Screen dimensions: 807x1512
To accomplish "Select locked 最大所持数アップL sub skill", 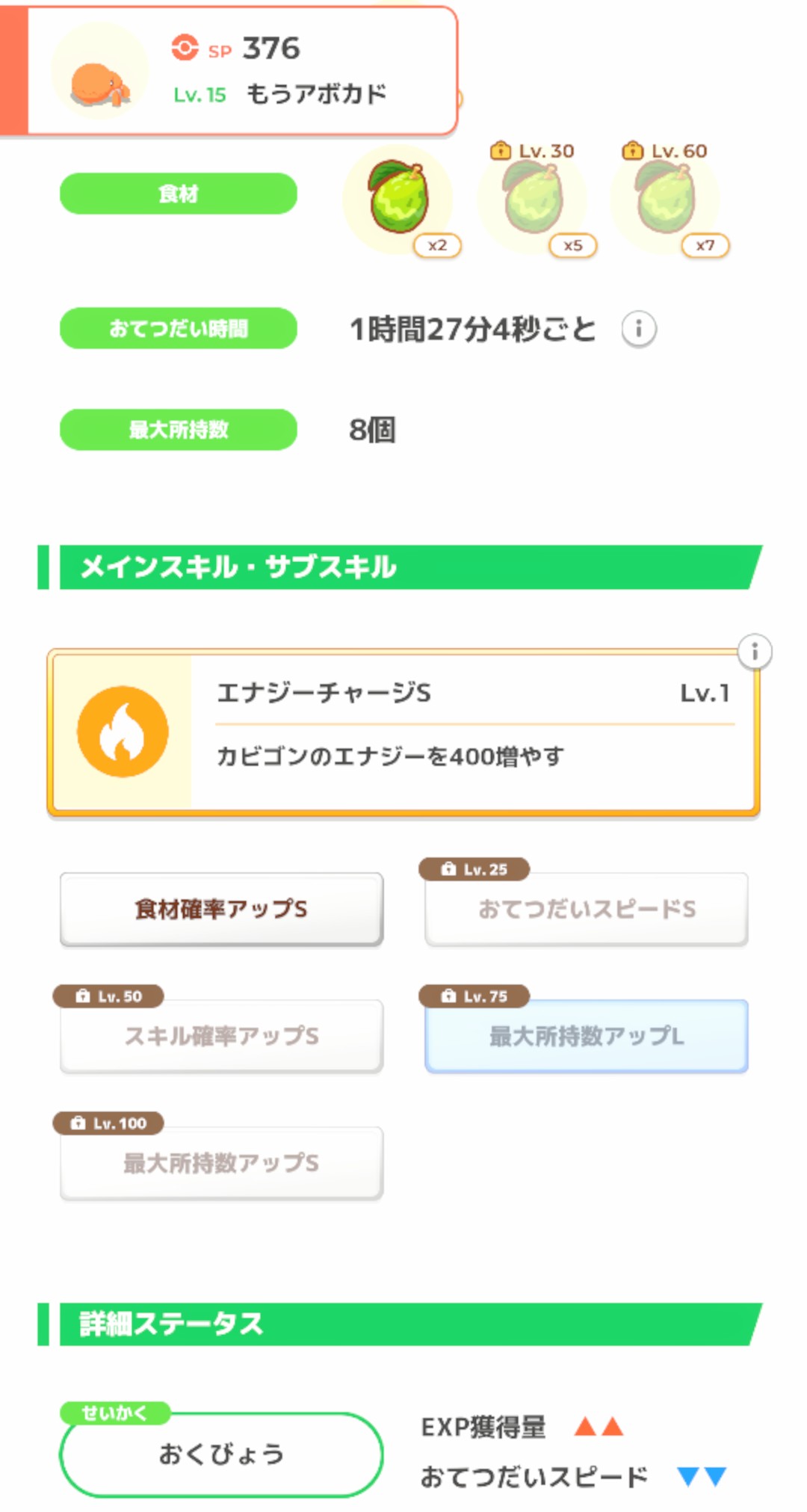I will (587, 1036).
